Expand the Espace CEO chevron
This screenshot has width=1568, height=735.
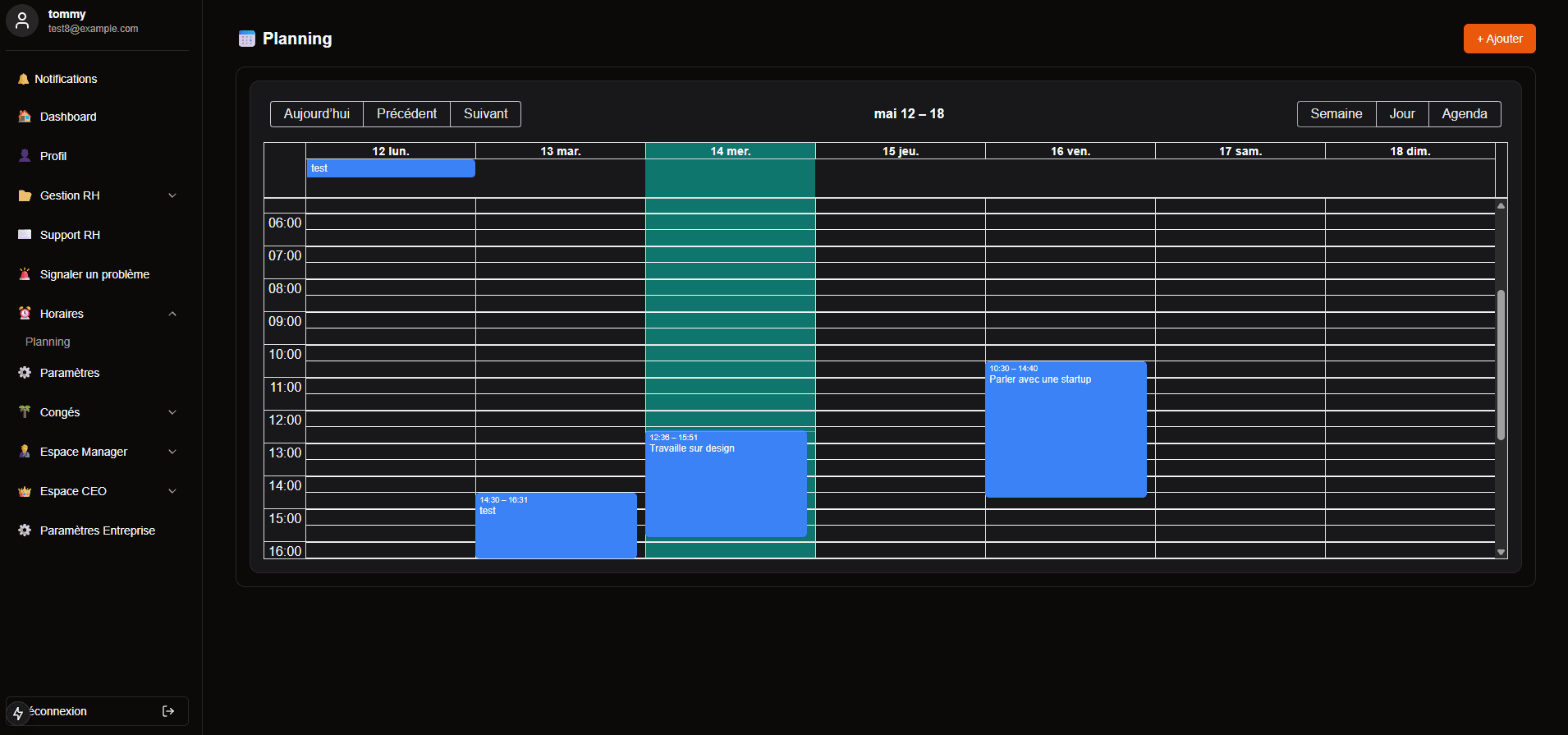pos(172,491)
